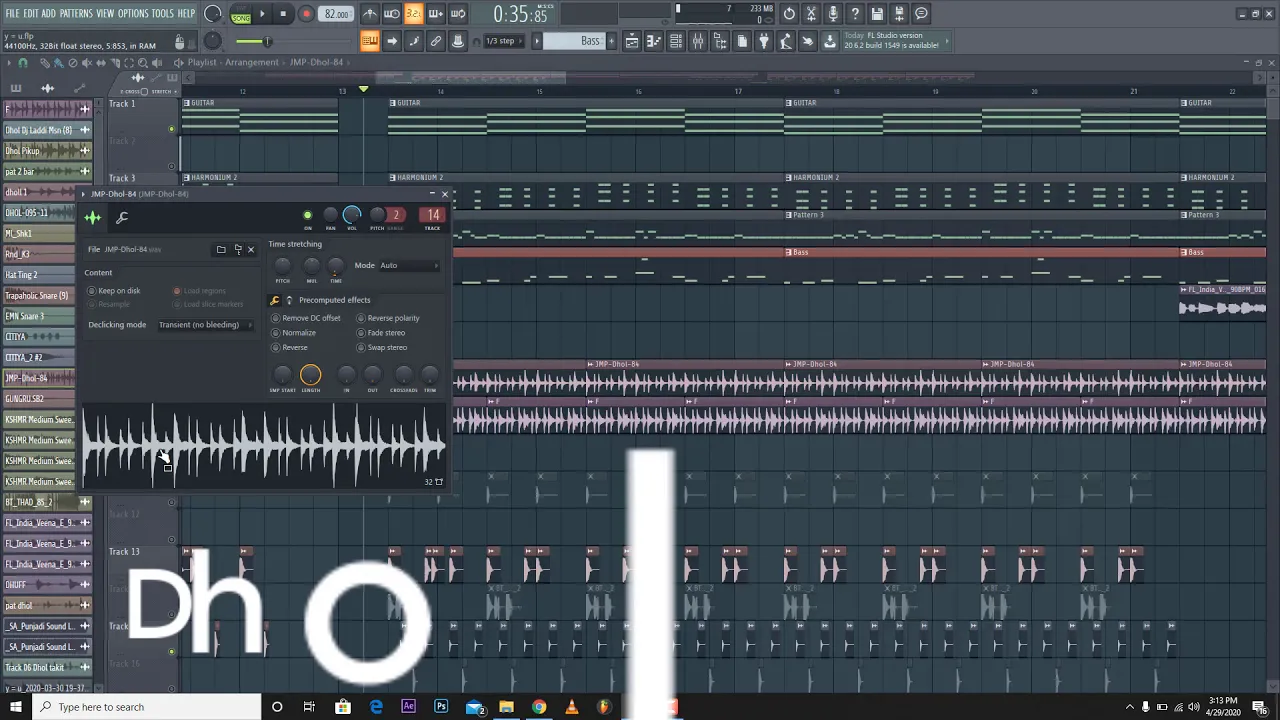
Task: Enable Reverse option
Action: tap(290, 348)
